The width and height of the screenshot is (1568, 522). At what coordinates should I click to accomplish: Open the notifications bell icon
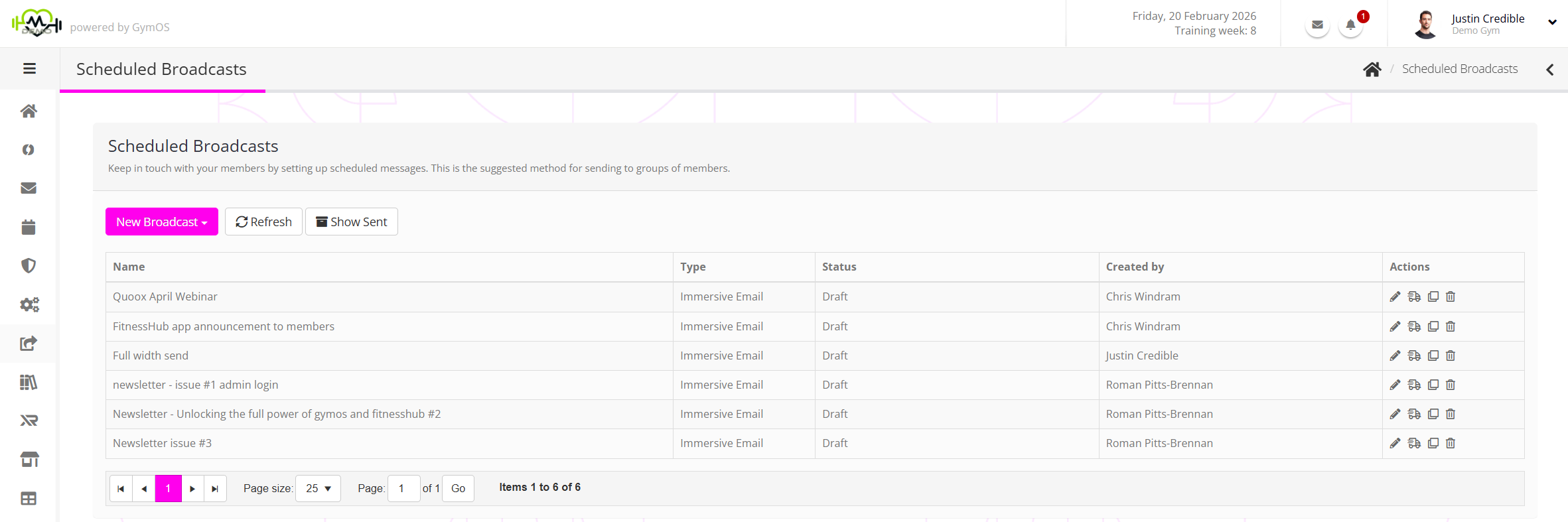click(x=1350, y=25)
